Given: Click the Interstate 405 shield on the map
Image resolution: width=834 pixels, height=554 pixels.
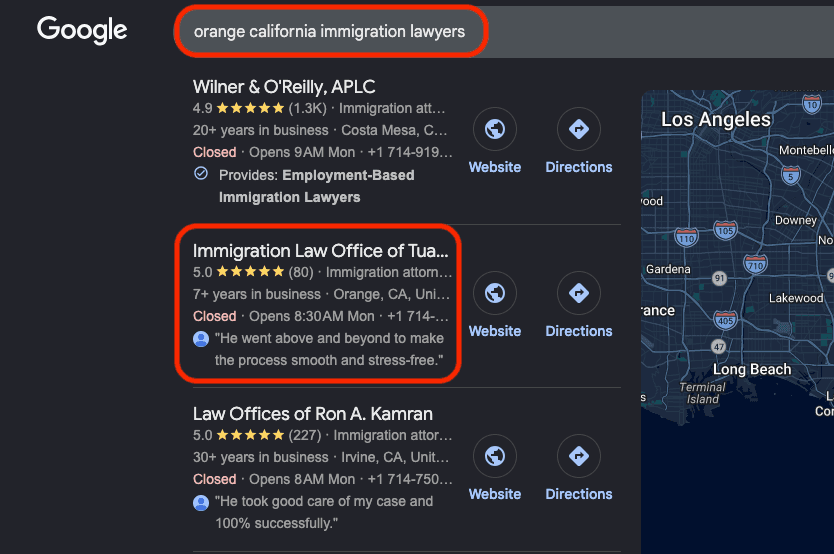Looking at the screenshot, I should tap(725, 320).
